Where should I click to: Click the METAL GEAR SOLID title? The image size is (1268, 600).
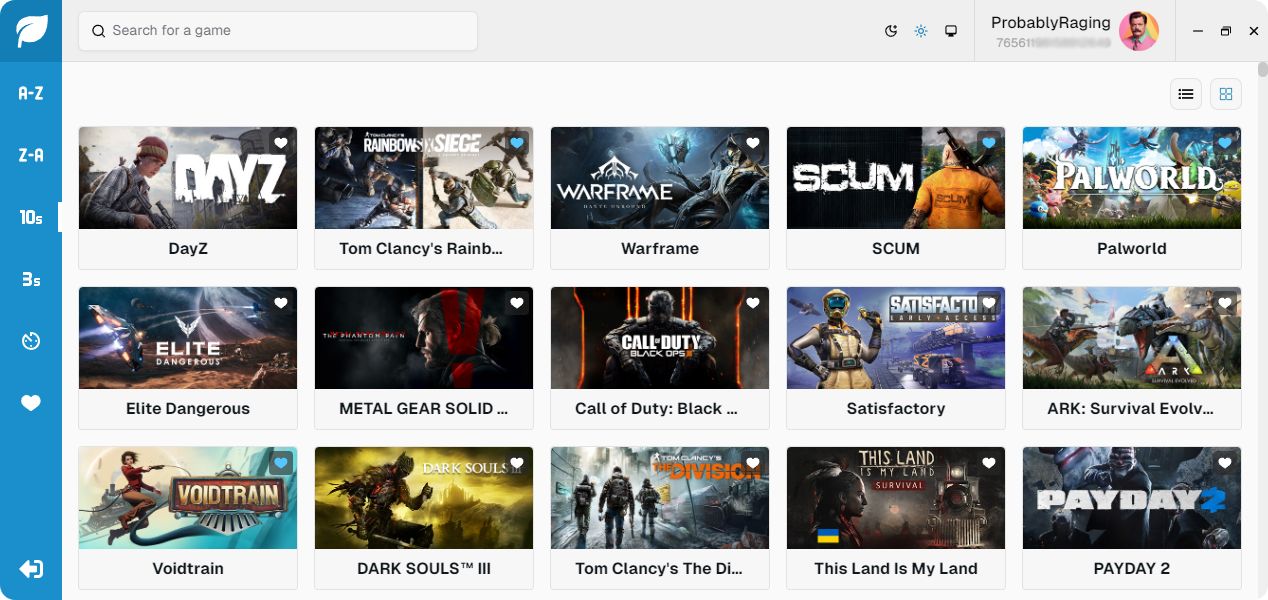point(424,409)
